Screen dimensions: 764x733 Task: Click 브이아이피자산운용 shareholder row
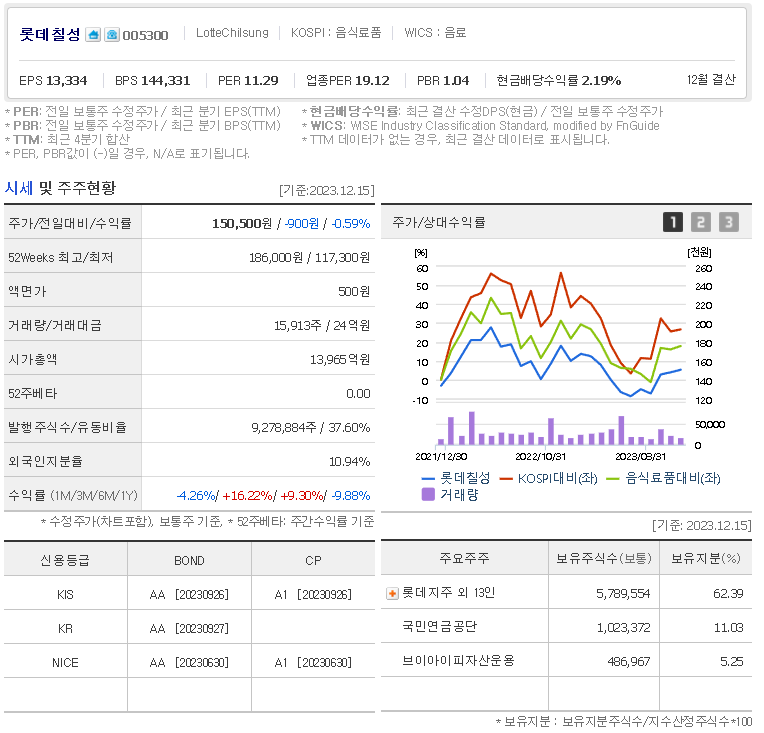(x=458, y=660)
